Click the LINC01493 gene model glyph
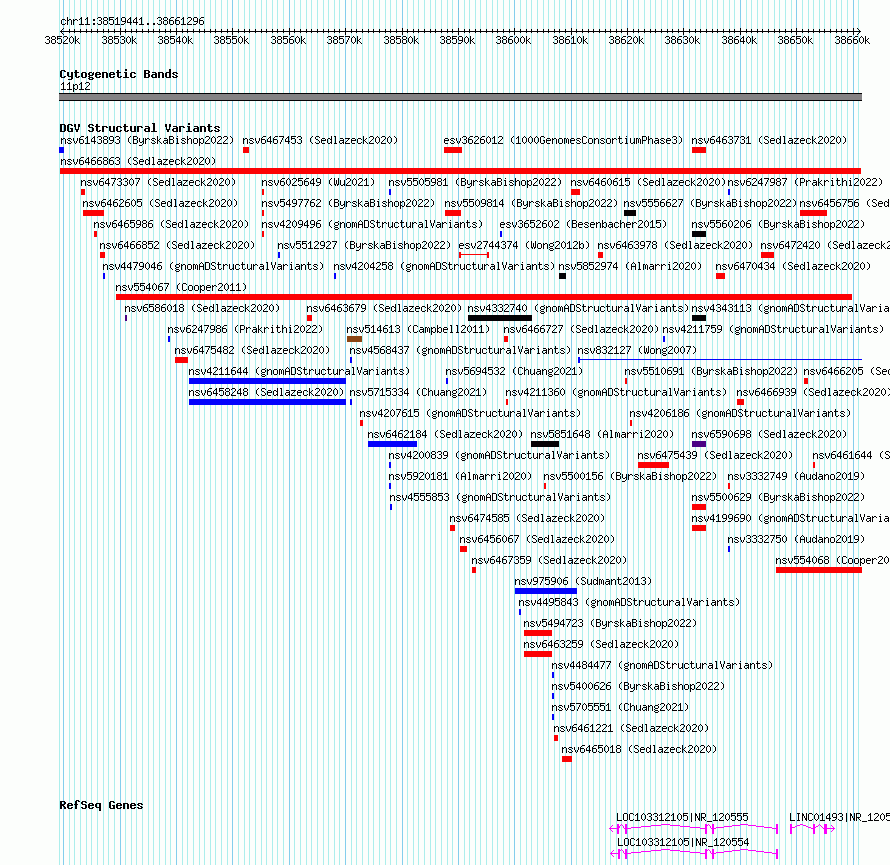Screen dimensions: 890x865 pyautogui.click(x=812, y=829)
